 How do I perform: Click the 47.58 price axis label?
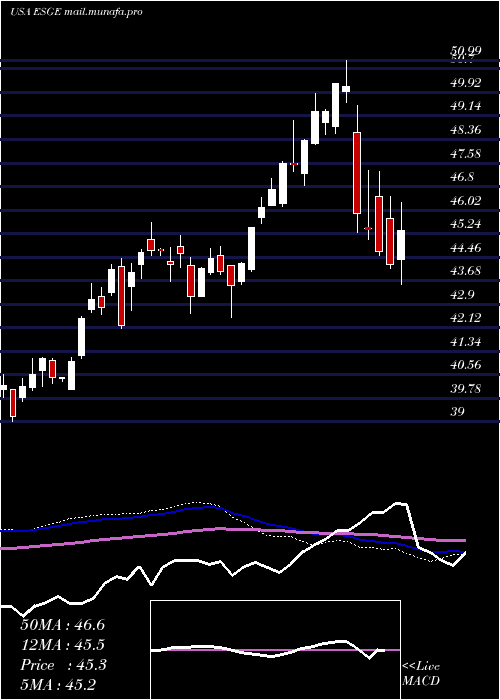pyautogui.click(x=466, y=154)
